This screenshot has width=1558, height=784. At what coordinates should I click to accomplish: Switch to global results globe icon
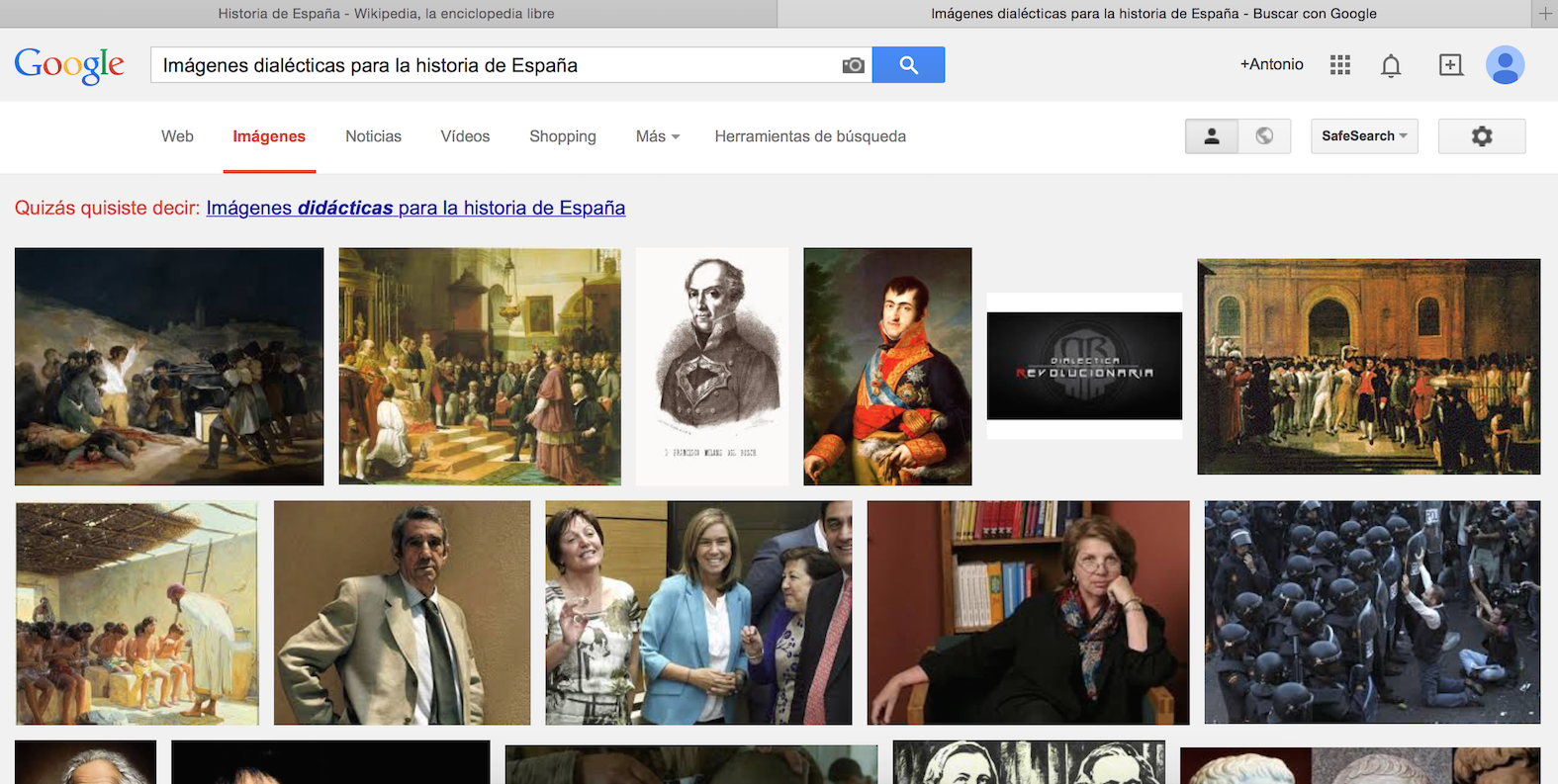[x=1264, y=136]
